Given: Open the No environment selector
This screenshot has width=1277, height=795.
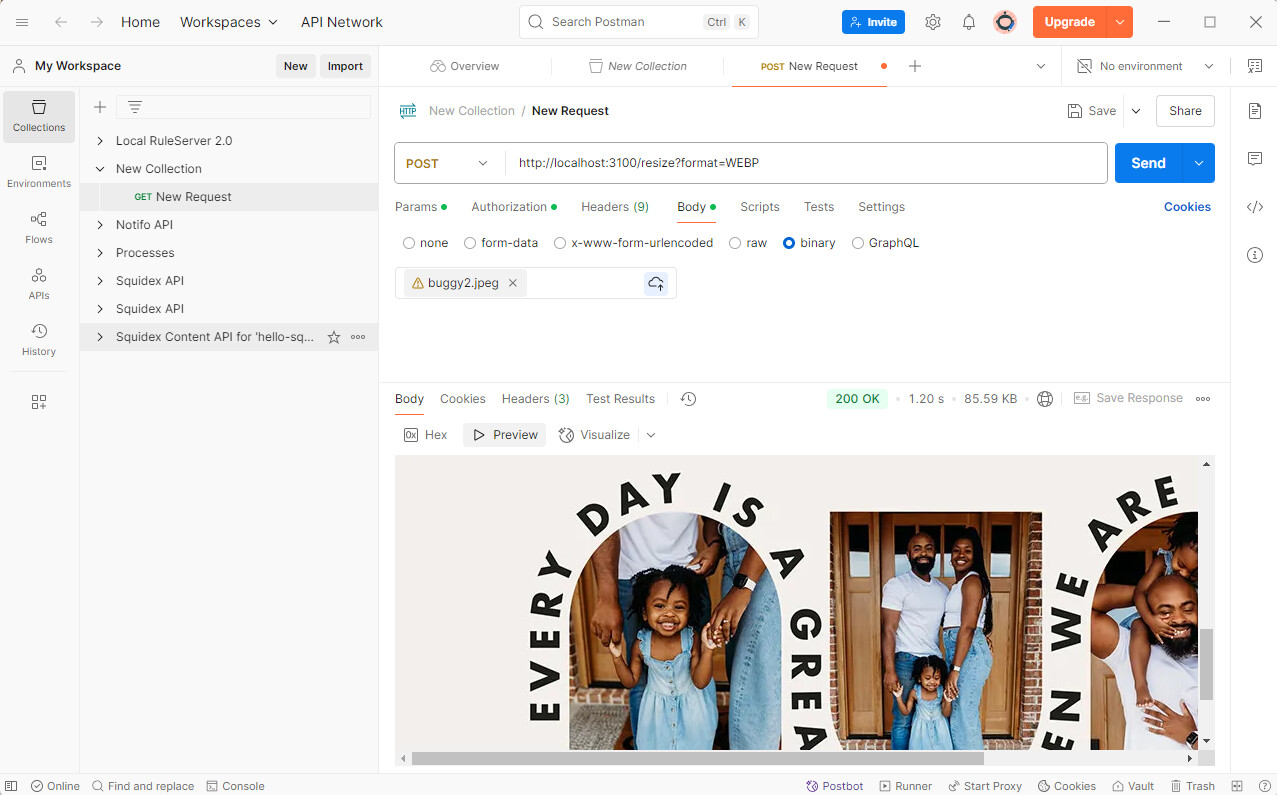Looking at the screenshot, I should (x=1145, y=66).
